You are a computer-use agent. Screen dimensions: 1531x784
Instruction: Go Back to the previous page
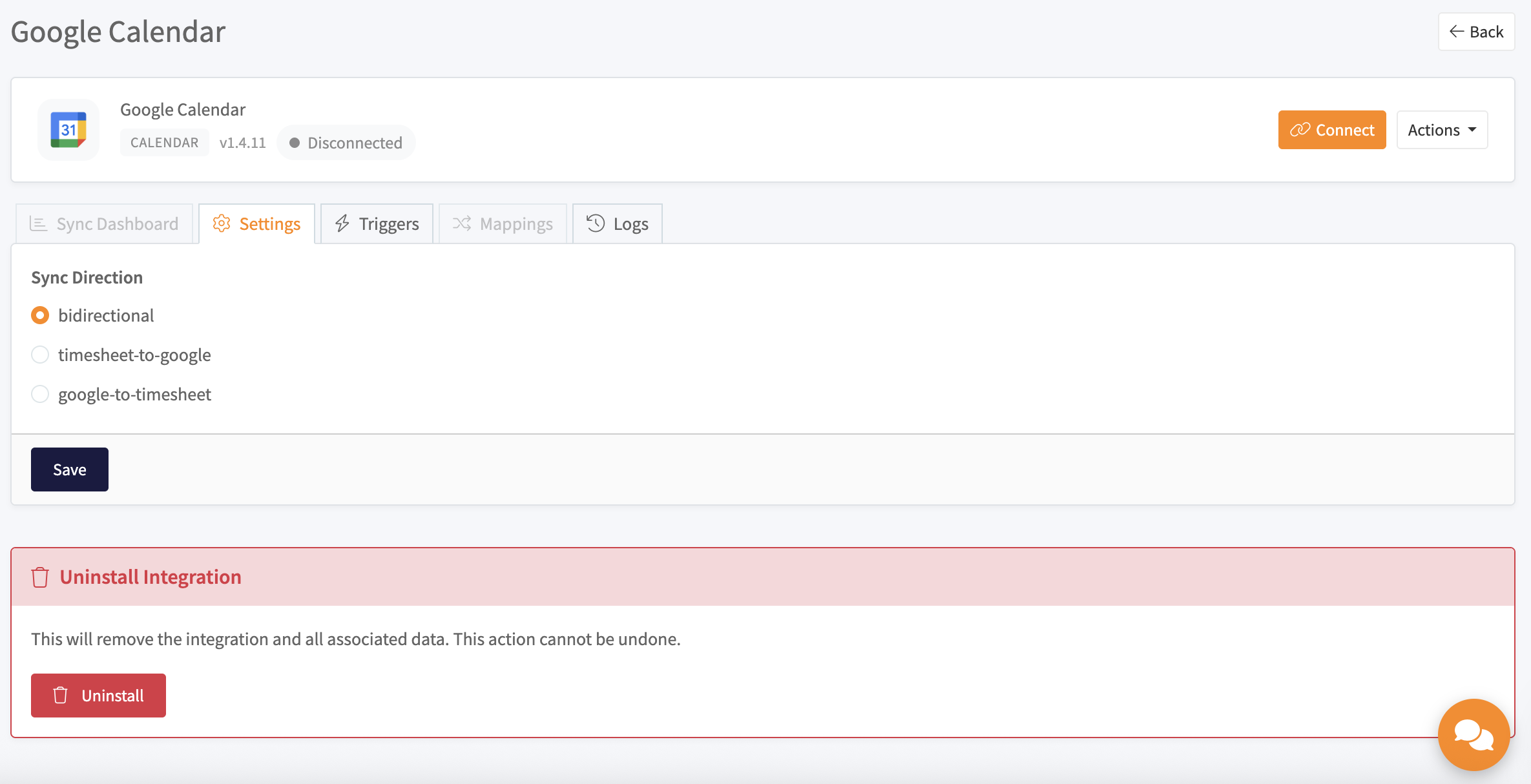[x=1476, y=32]
